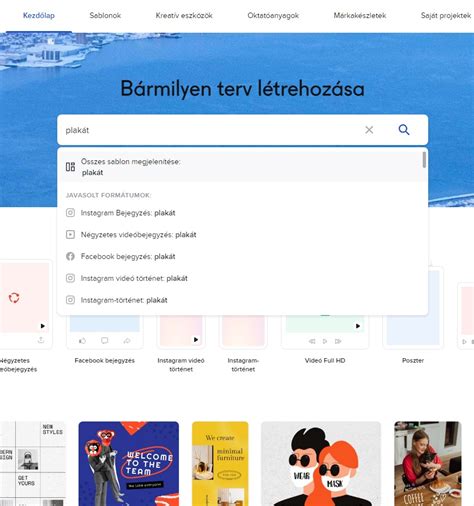
Task: Click the template grid icon beside Összes sablon
Action: (70, 167)
